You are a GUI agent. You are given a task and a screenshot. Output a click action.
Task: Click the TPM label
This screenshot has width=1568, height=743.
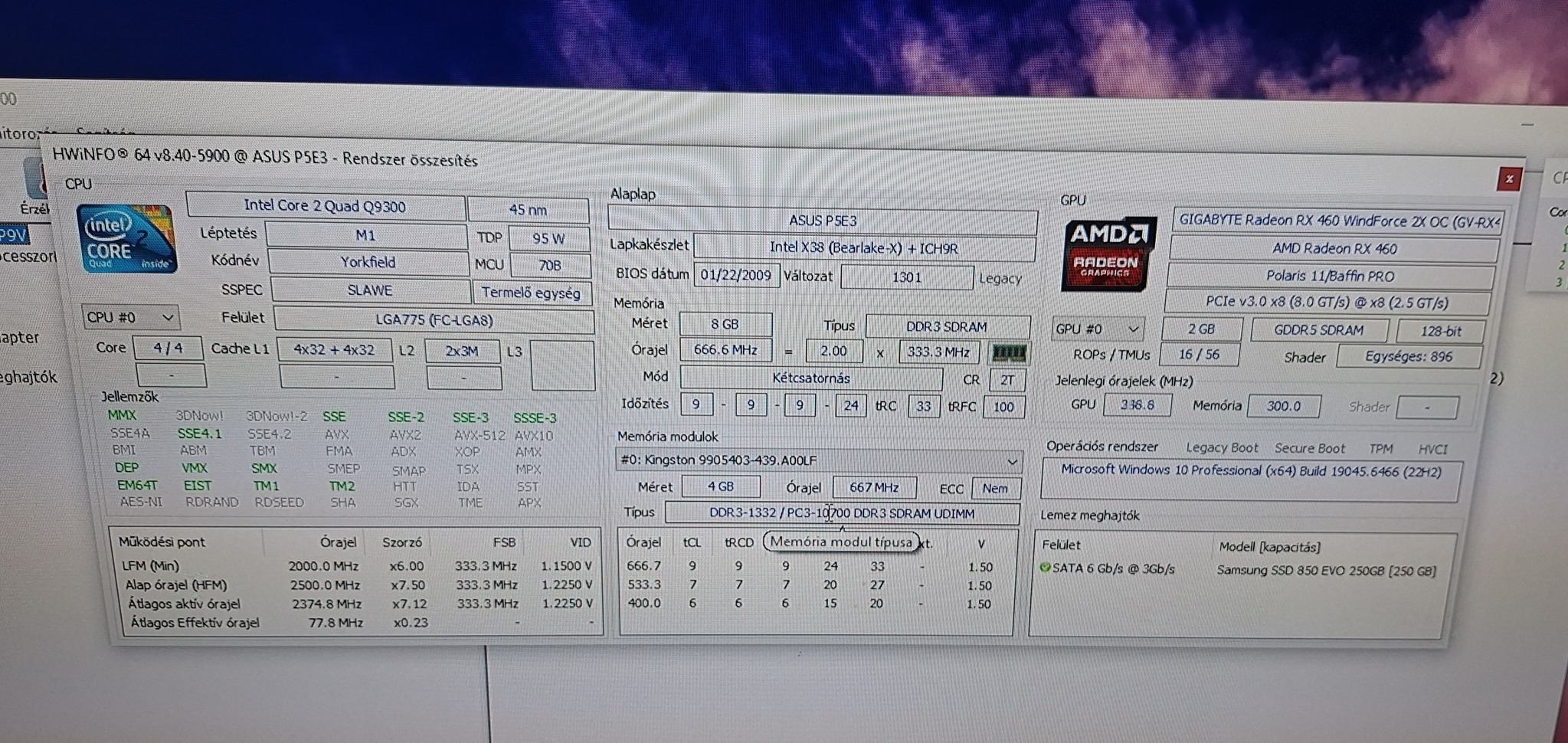coord(1381,450)
